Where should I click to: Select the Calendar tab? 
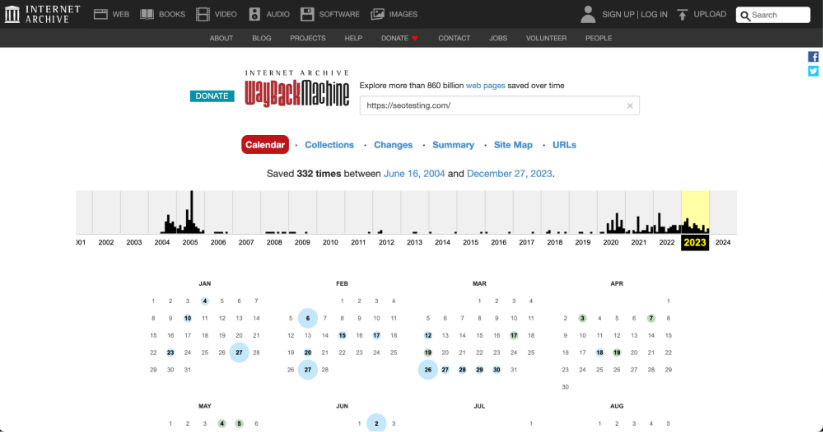coord(265,144)
